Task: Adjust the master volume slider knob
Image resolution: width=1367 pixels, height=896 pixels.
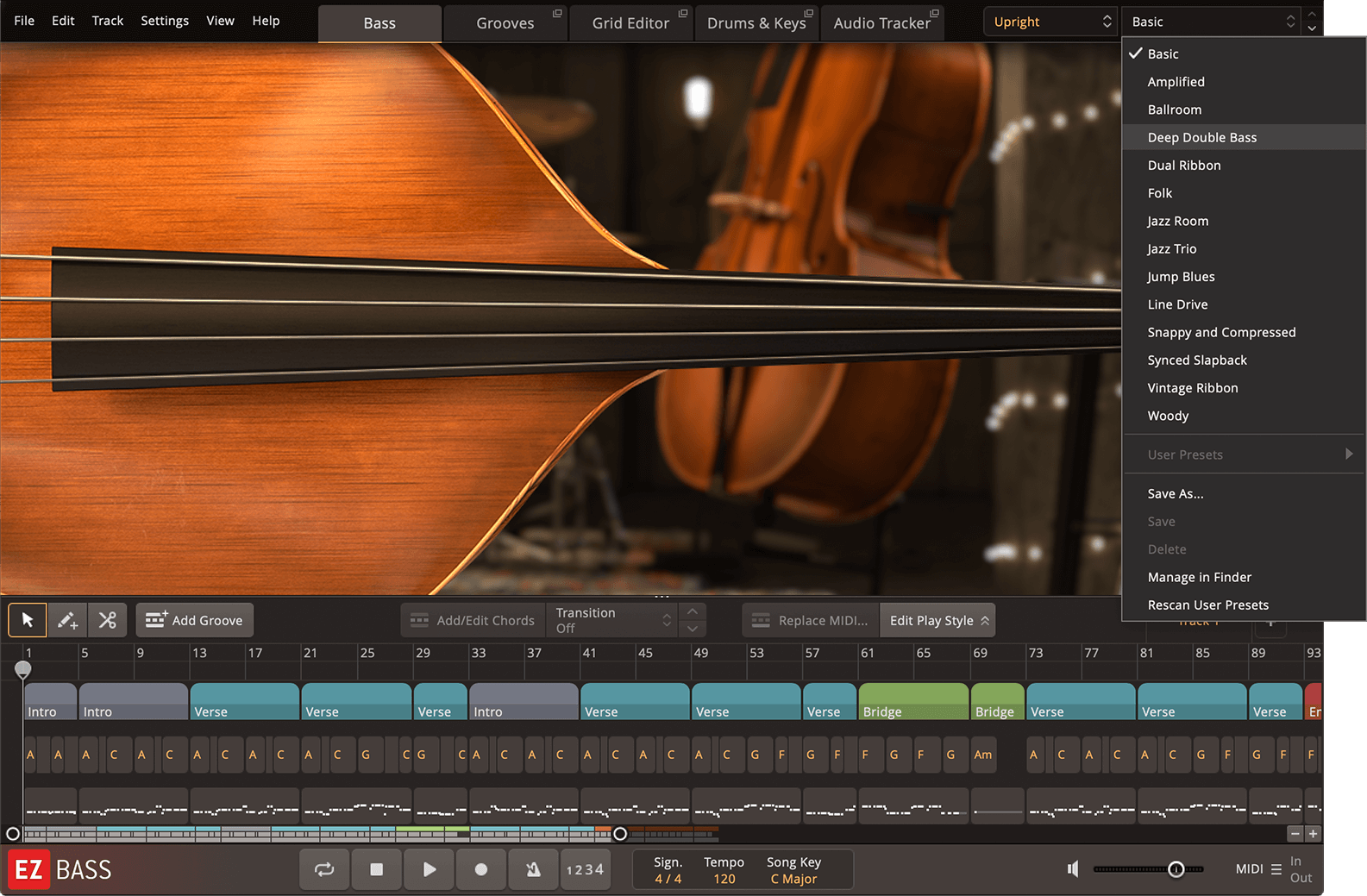Action: [1176, 869]
